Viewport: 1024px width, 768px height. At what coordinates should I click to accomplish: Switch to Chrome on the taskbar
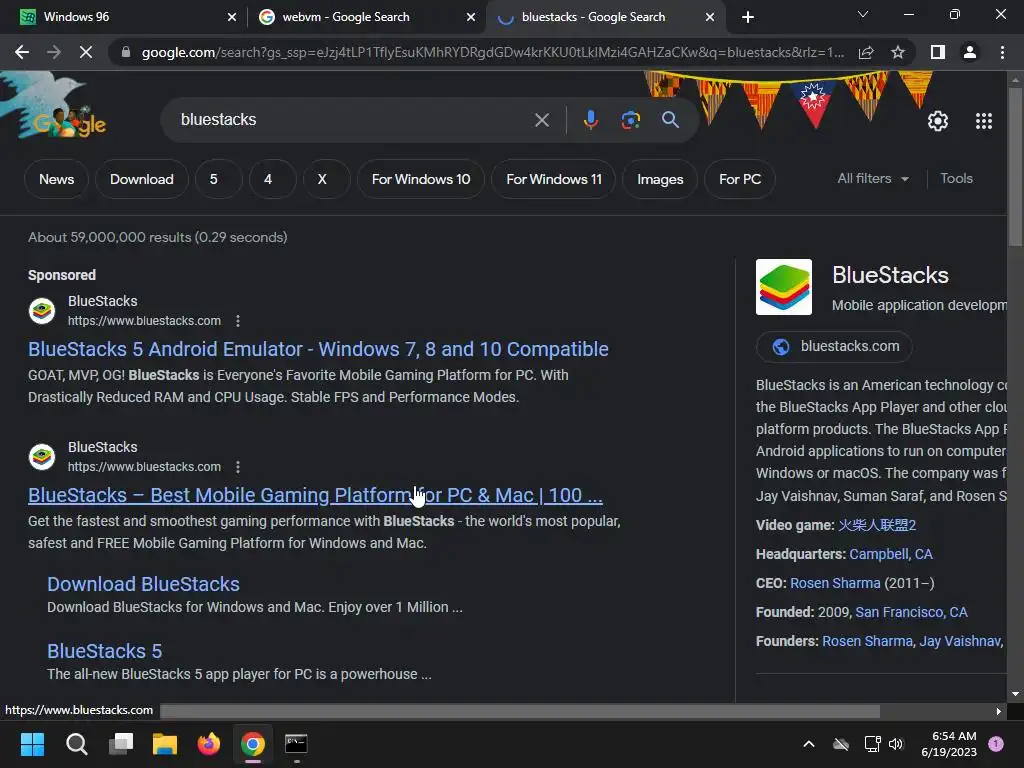(x=253, y=744)
